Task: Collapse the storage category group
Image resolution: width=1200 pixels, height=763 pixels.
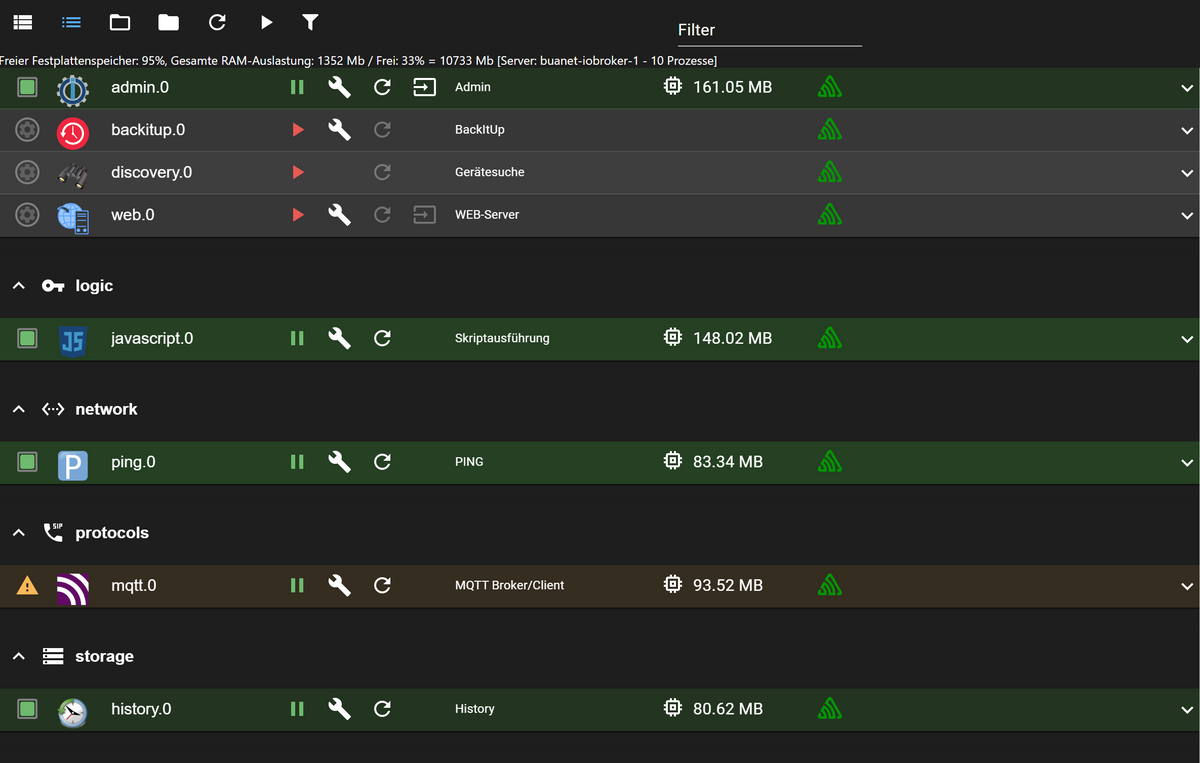Action: (x=18, y=657)
